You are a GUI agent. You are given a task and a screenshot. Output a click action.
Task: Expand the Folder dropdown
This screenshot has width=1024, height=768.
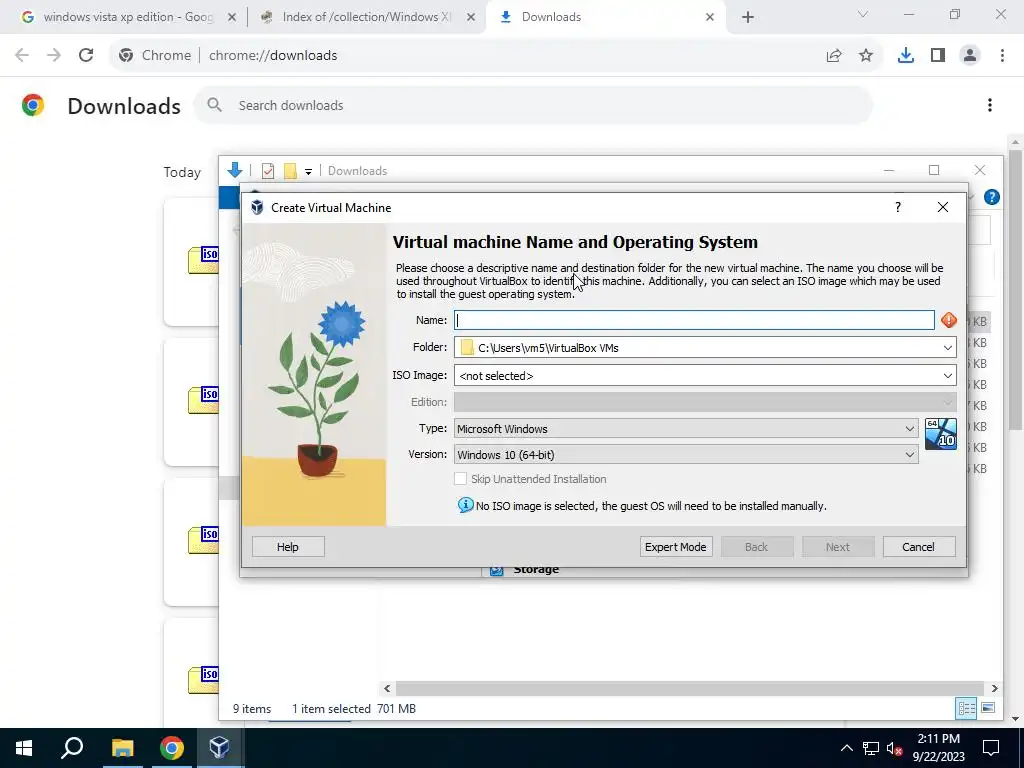point(948,347)
